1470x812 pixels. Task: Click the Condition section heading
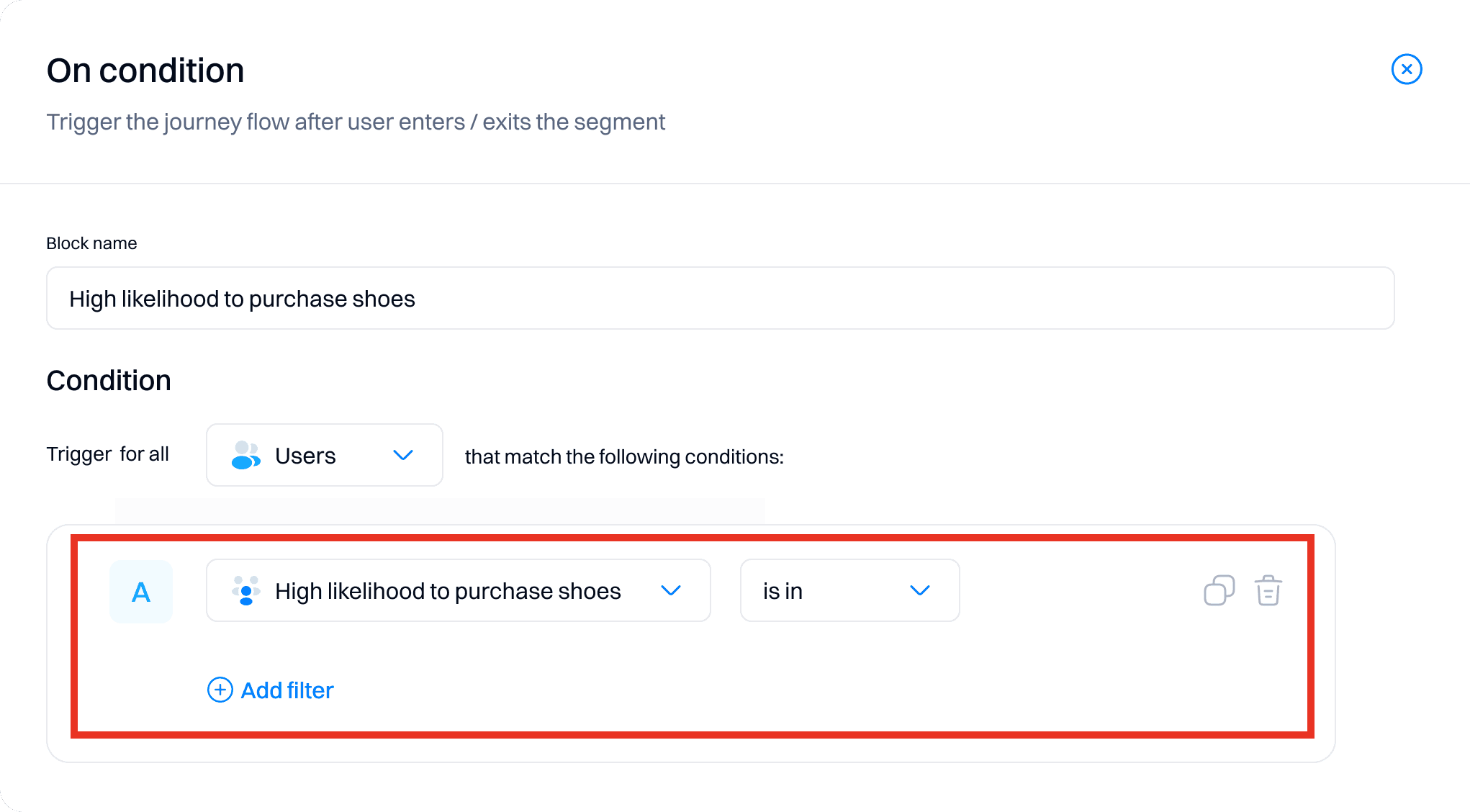point(109,381)
